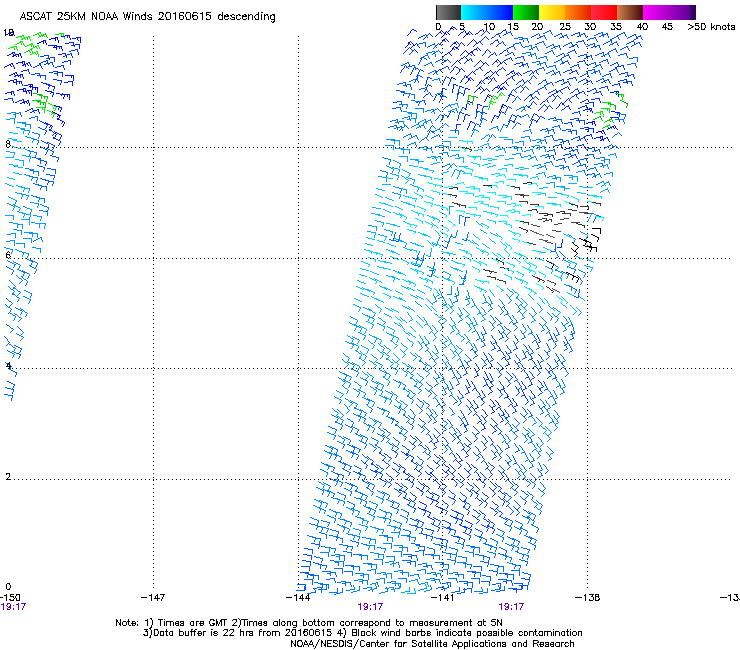Click the green 15-20 knots color bar segment
The width and height of the screenshot is (740, 650).
click(526, 12)
